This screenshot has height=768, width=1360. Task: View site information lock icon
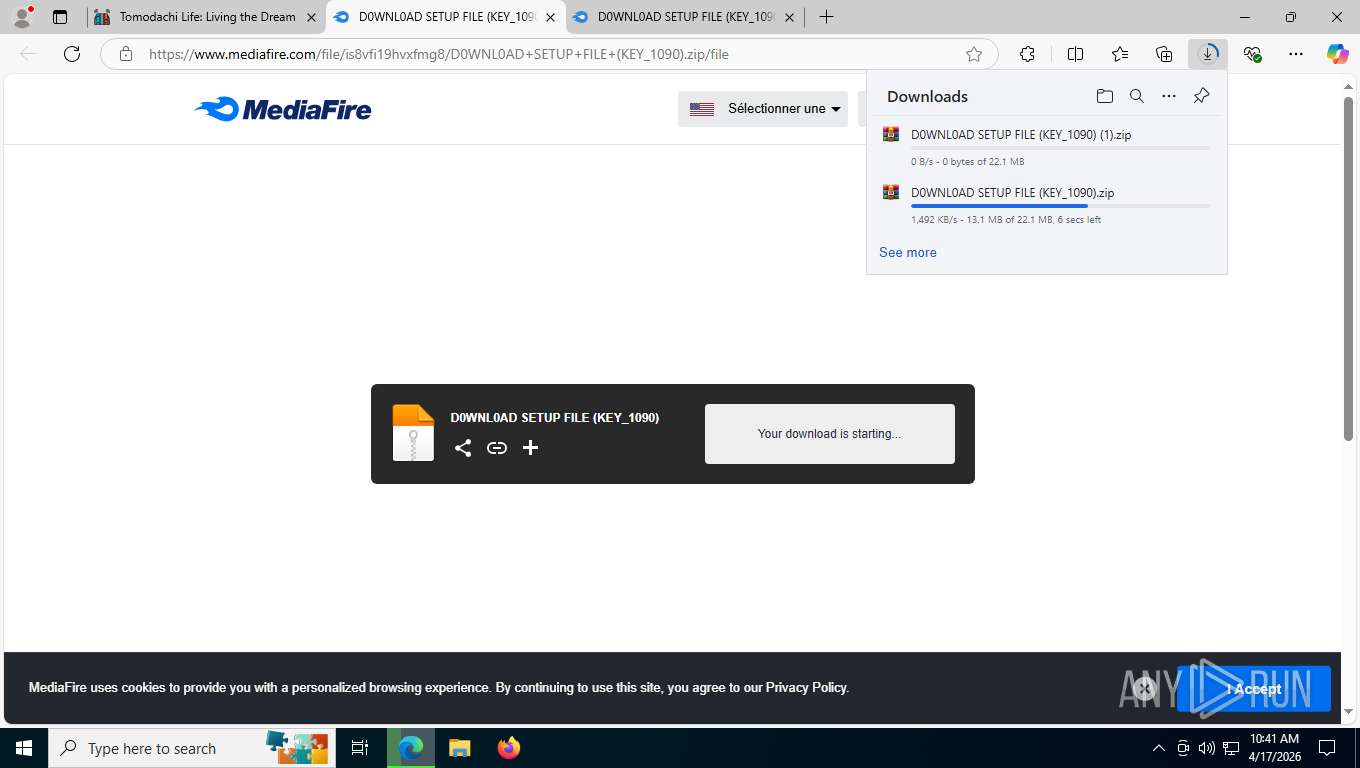(126, 54)
